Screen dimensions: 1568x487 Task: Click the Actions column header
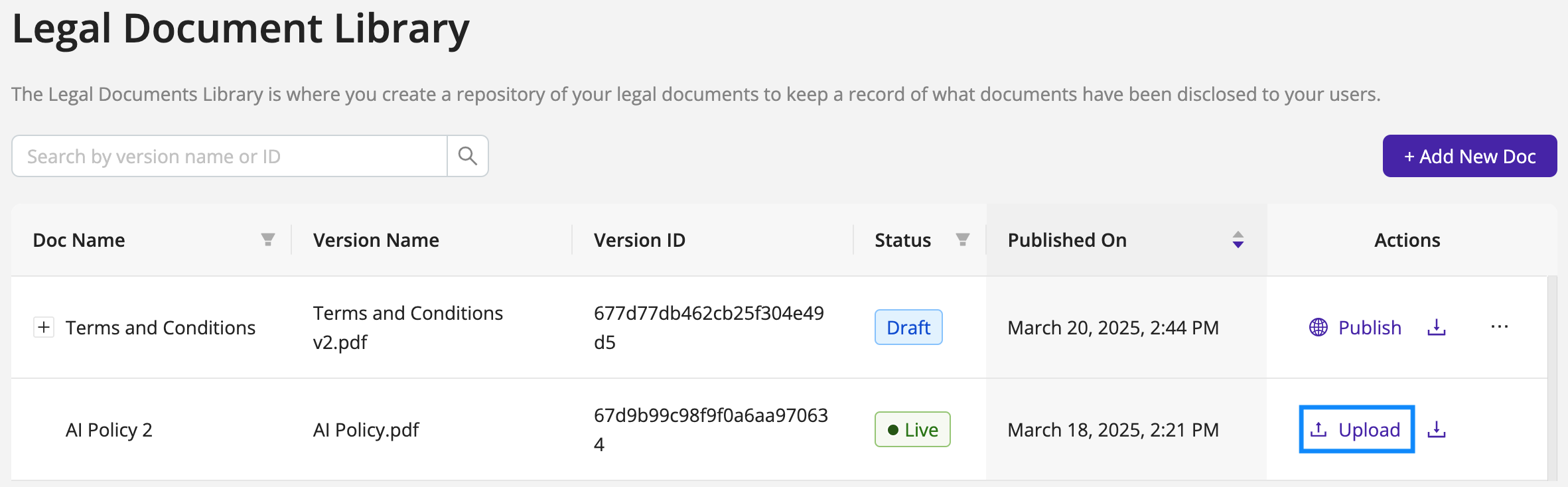(x=1407, y=240)
